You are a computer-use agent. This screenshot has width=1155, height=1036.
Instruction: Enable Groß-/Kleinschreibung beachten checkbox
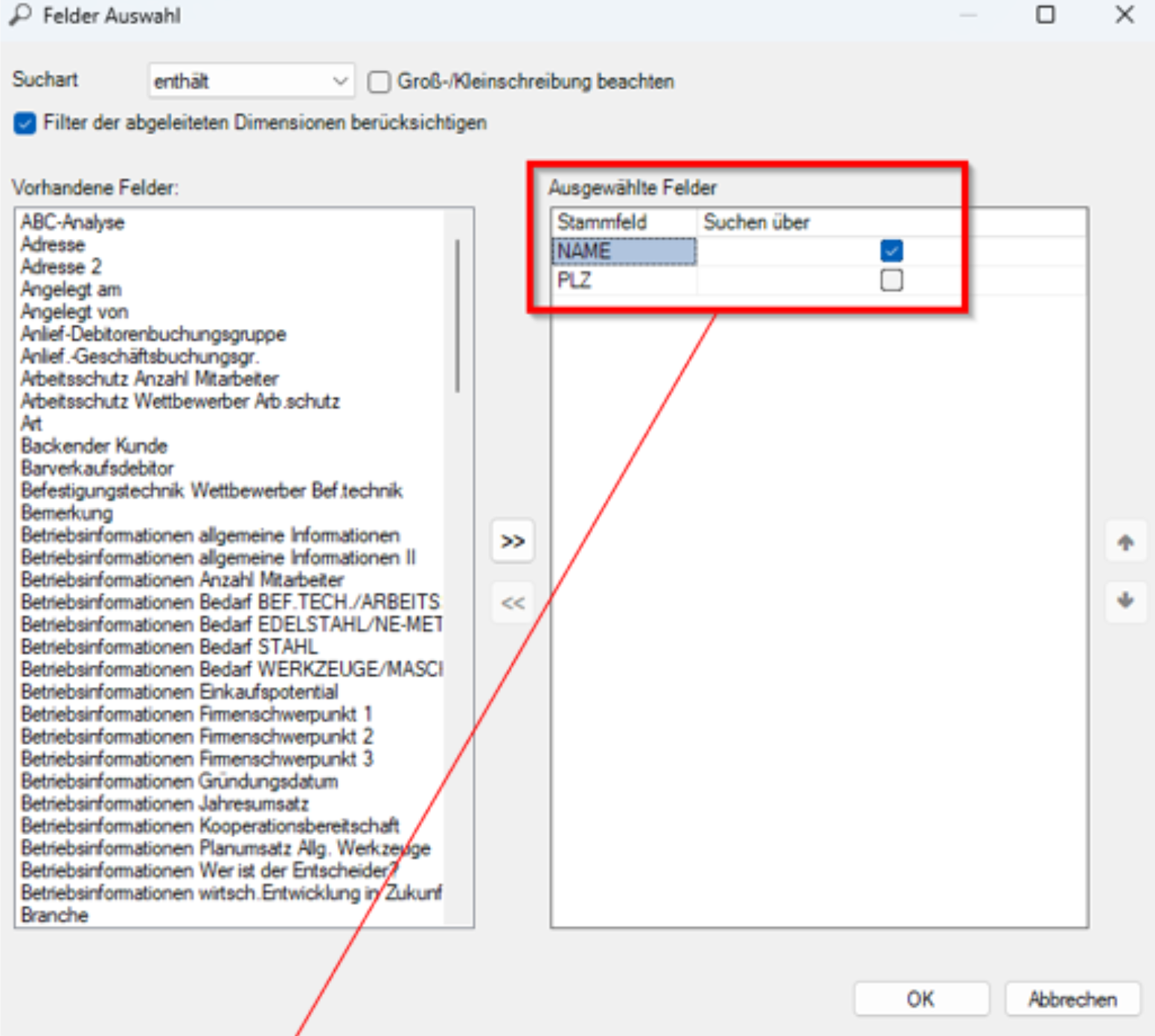pos(379,82)
